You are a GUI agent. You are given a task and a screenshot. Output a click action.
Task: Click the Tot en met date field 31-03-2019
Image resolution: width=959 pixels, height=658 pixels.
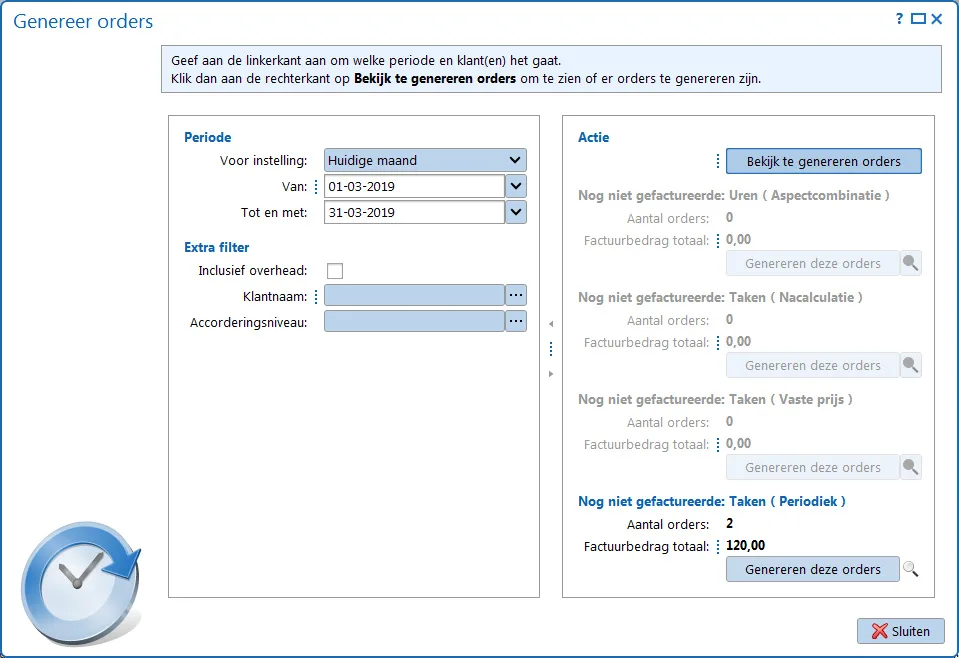point(414,212)
